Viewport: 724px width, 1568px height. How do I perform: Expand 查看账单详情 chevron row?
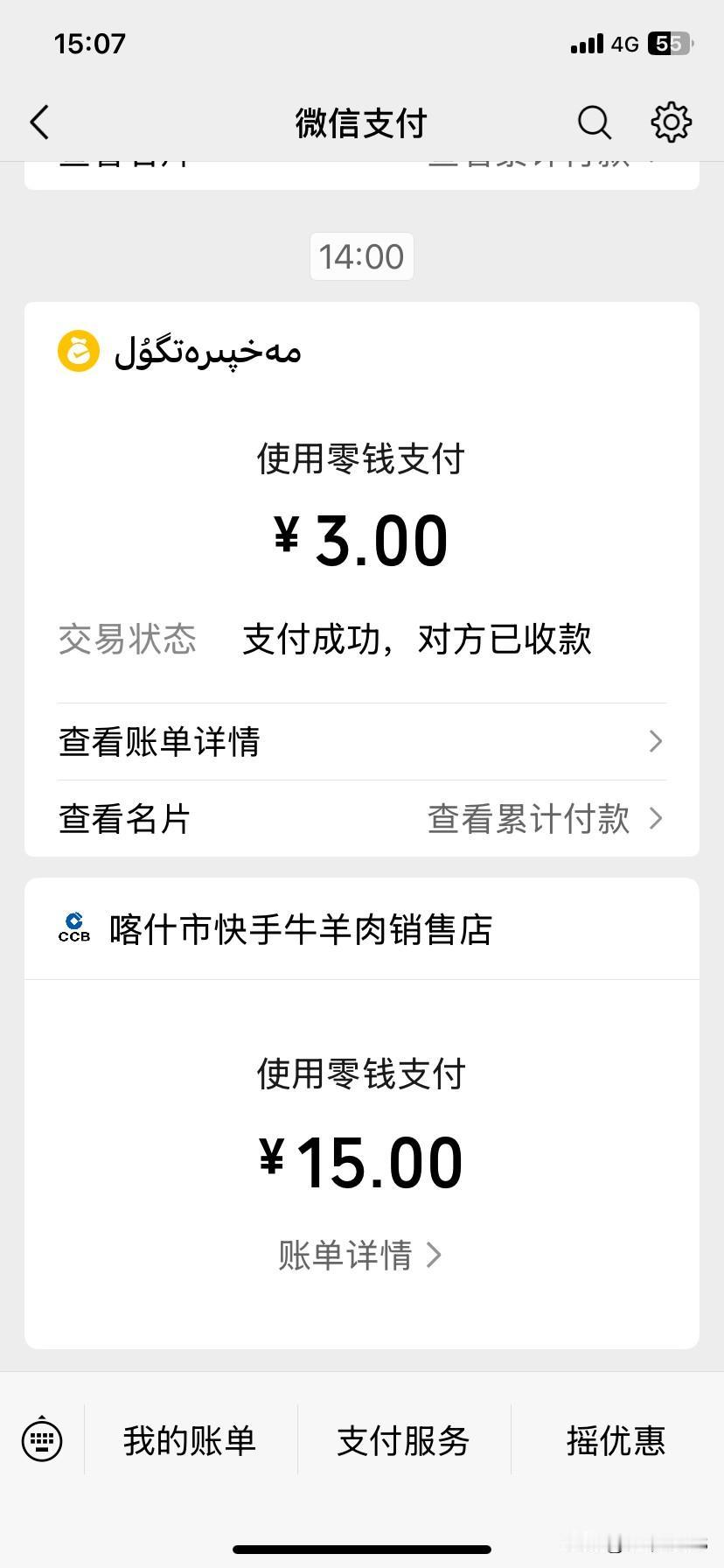point(362,742)
